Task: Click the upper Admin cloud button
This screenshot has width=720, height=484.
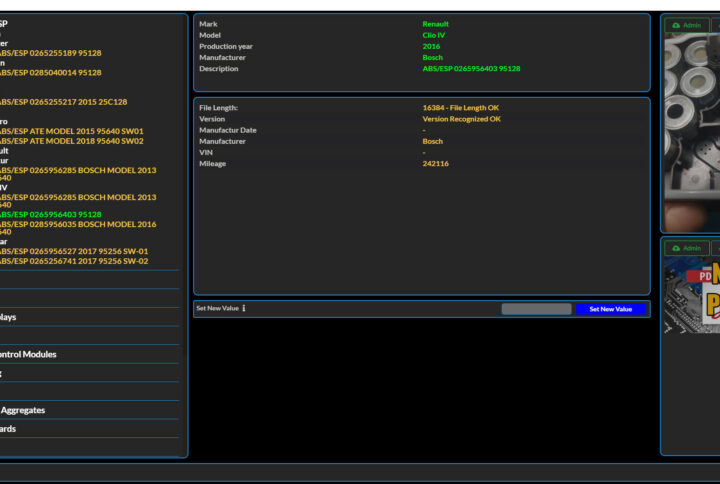Action: (686, 25)
